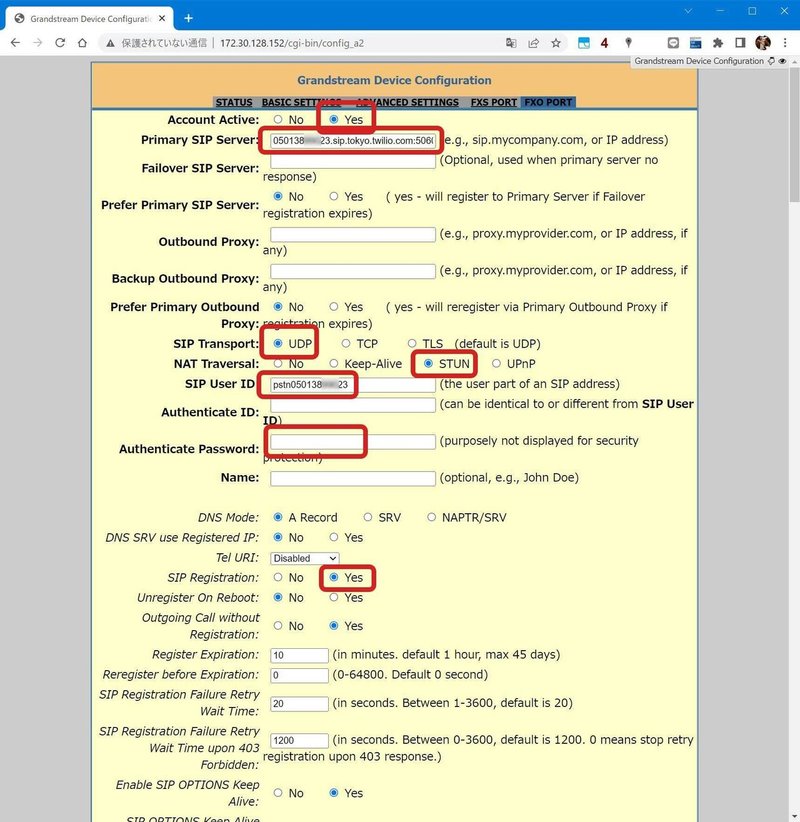Set NAT Traversal to No
800x822 pixels.
[278, 363]
